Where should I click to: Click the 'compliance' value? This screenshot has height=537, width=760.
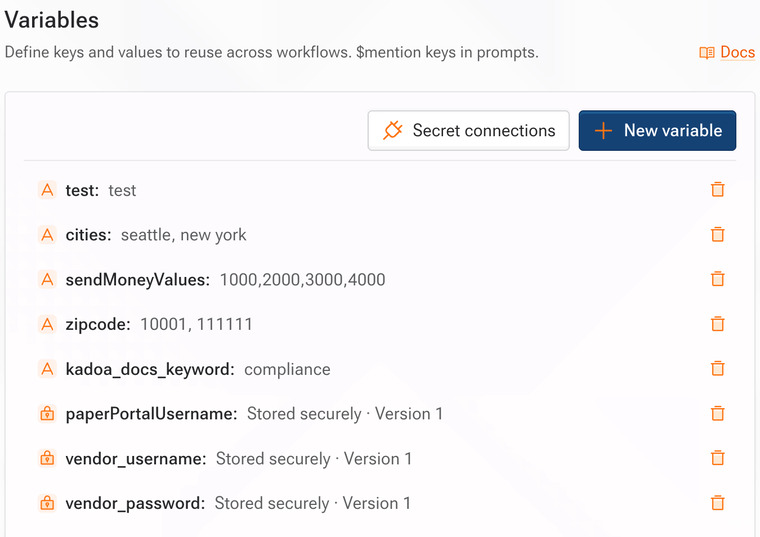(x=287, y=369)
